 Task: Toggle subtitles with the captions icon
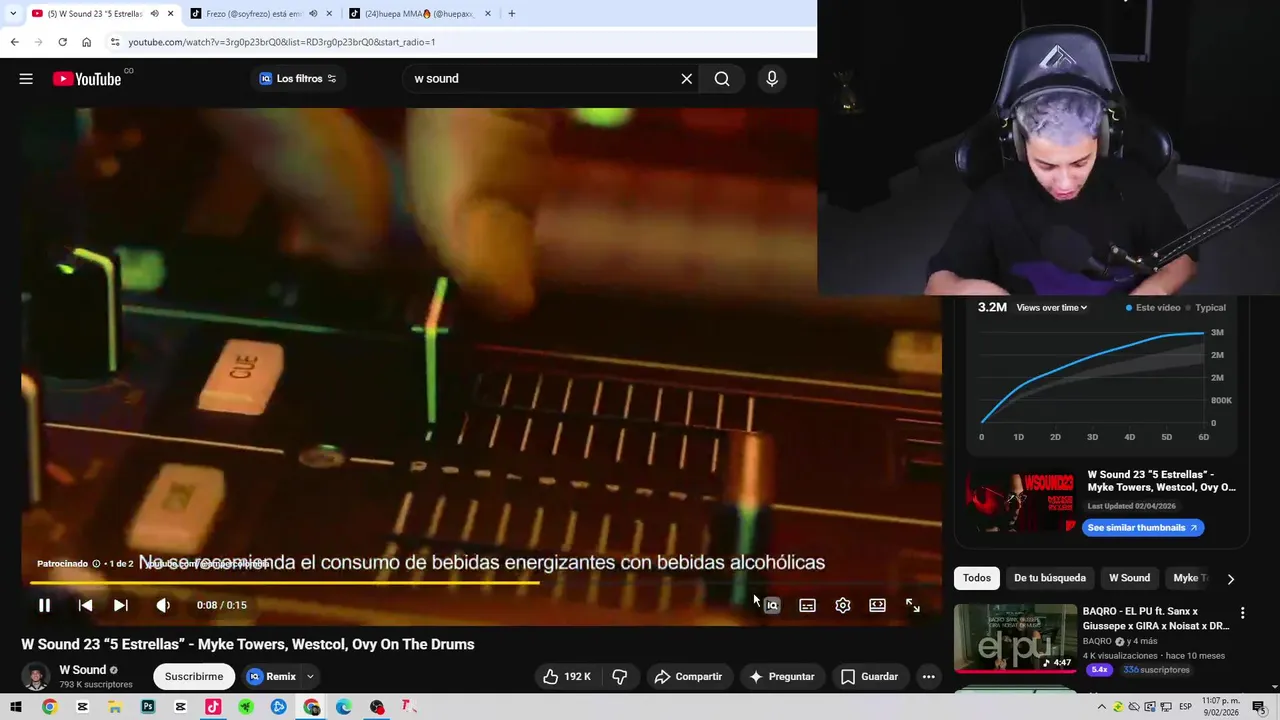pos(807,605)
